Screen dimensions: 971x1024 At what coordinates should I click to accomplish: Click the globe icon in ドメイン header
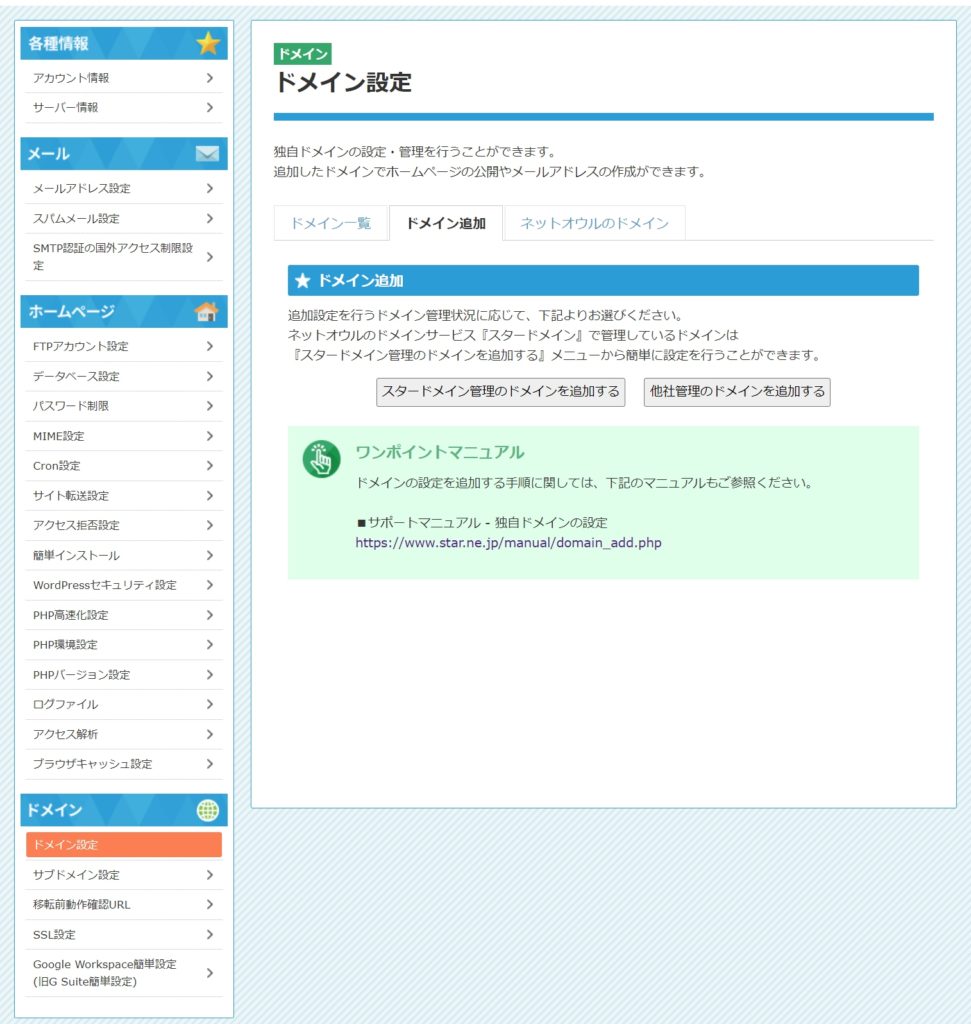[207, 810]
